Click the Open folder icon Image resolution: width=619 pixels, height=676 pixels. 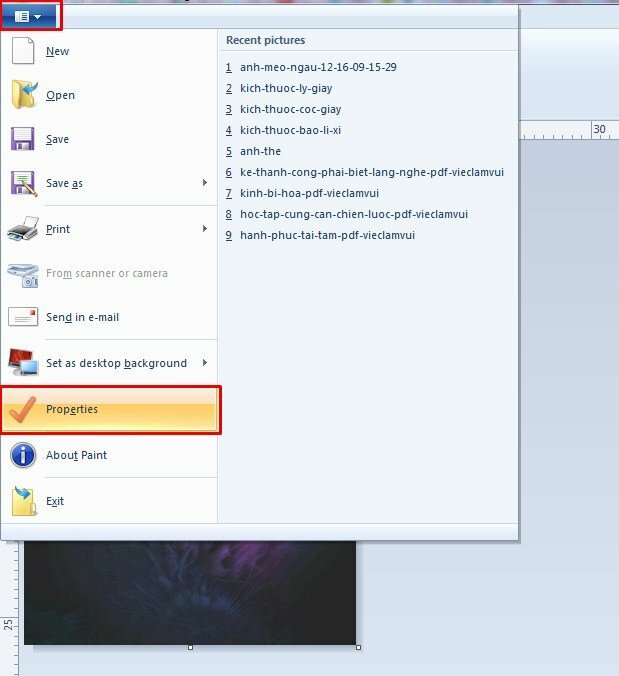(23, 95)
